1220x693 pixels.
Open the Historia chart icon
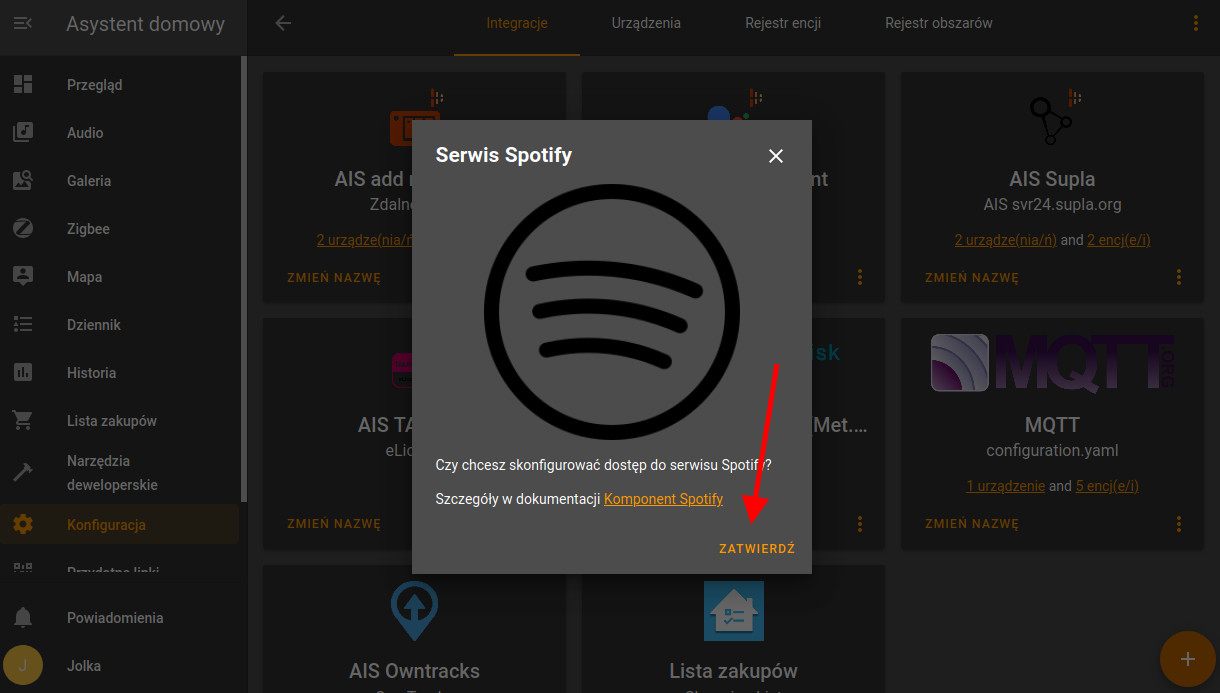click(x=23, y=373)
